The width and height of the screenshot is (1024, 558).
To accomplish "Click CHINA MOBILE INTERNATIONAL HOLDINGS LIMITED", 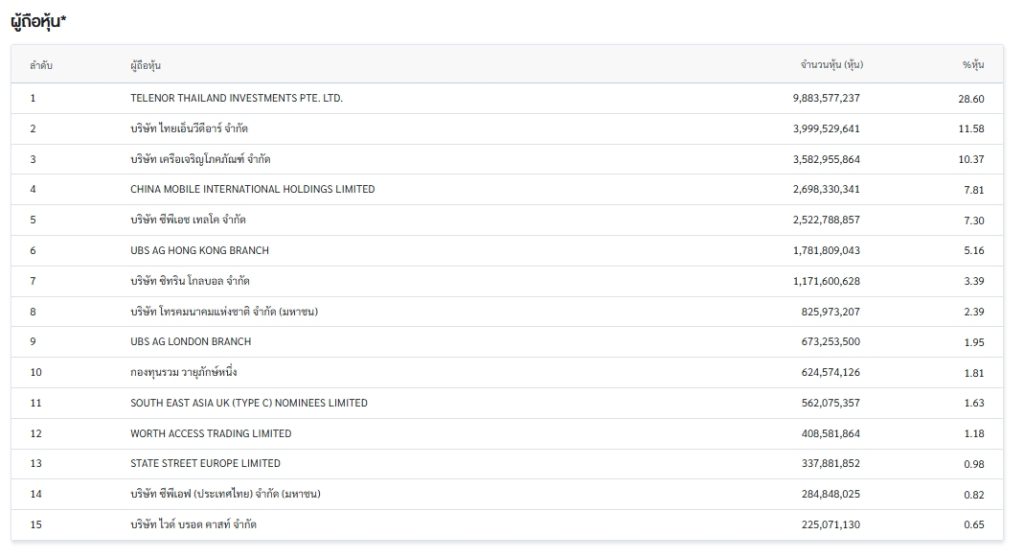I will [x=252, y=189].
